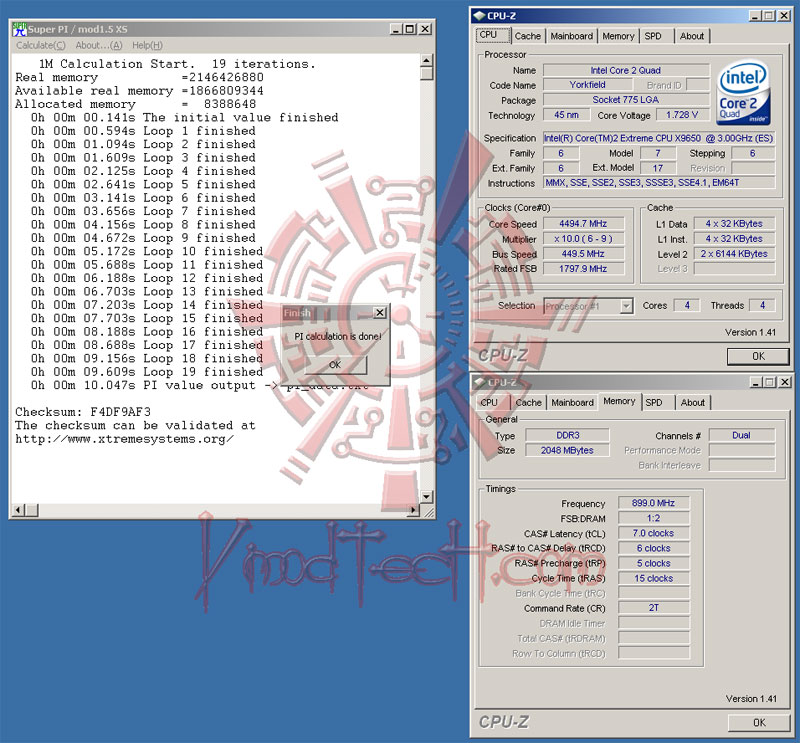Viewport: 800px width, 743px height.
Task: Click the Core Voltage value 1.728 V
Action: pos(682,115)
